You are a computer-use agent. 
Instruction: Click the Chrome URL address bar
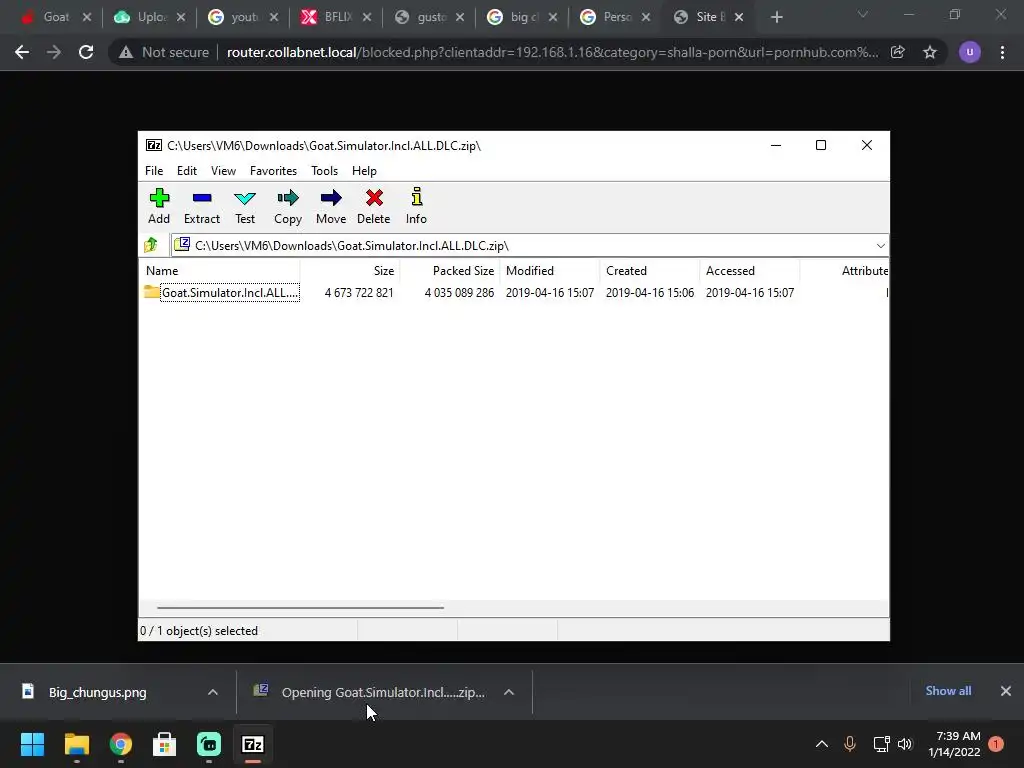tap(552, 52)
